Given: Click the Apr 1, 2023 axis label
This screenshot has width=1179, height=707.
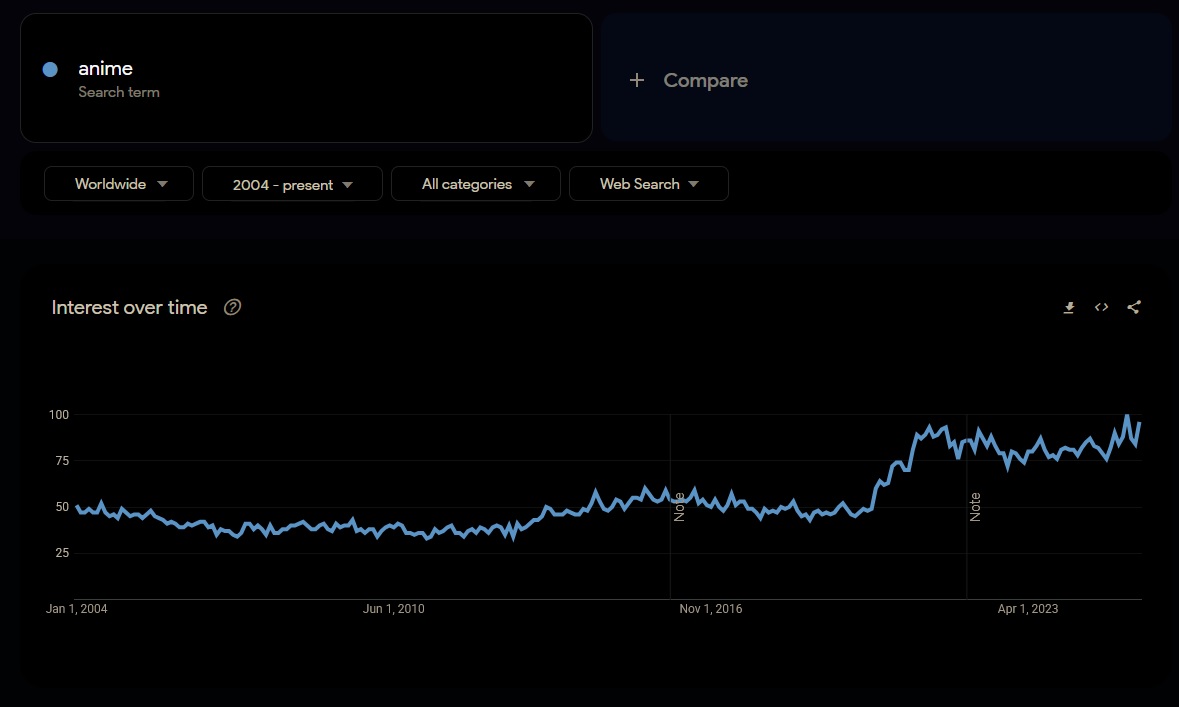Looking at the screenshot, I should click(1027, 608).
